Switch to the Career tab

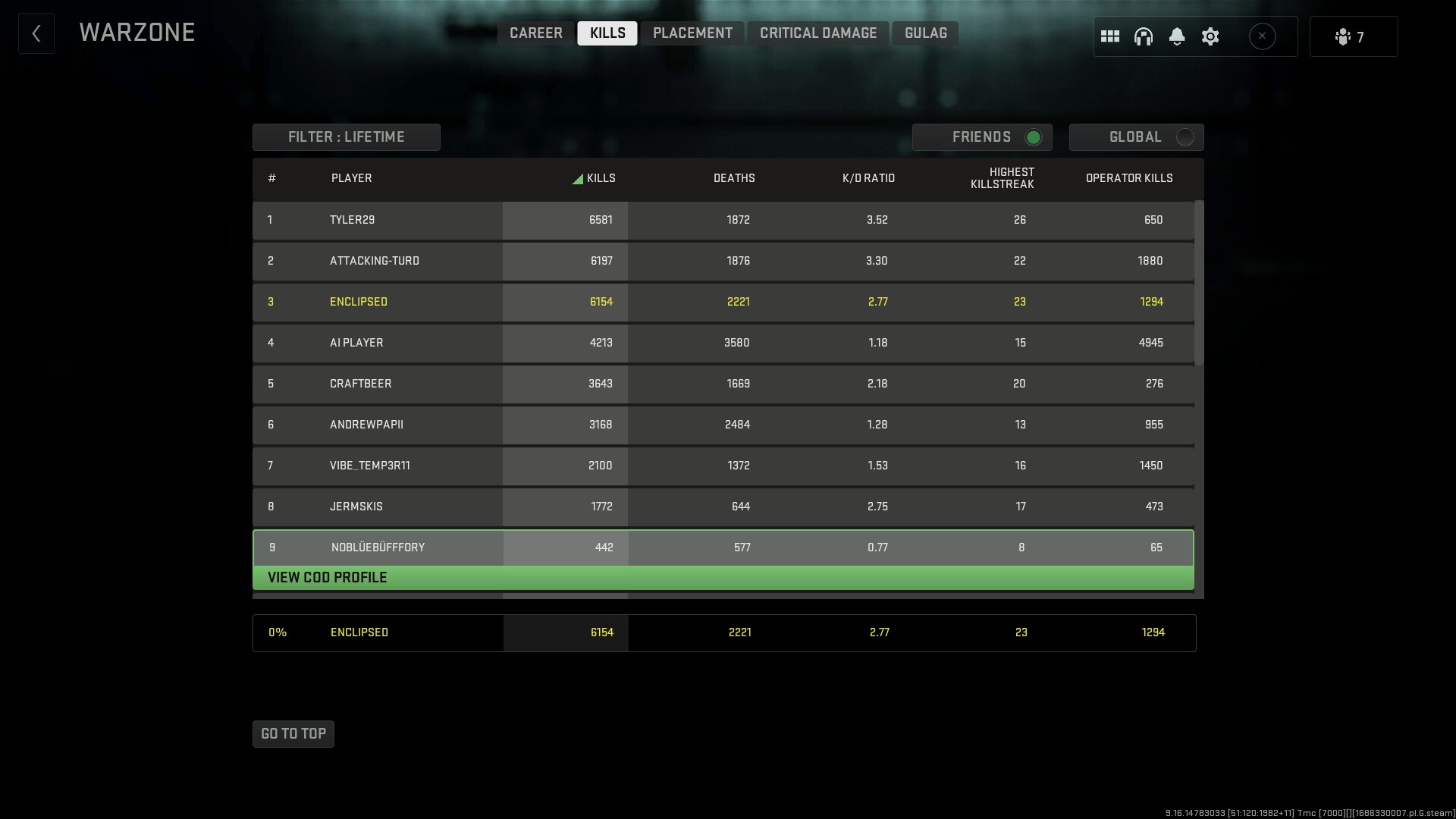(535, 33)
